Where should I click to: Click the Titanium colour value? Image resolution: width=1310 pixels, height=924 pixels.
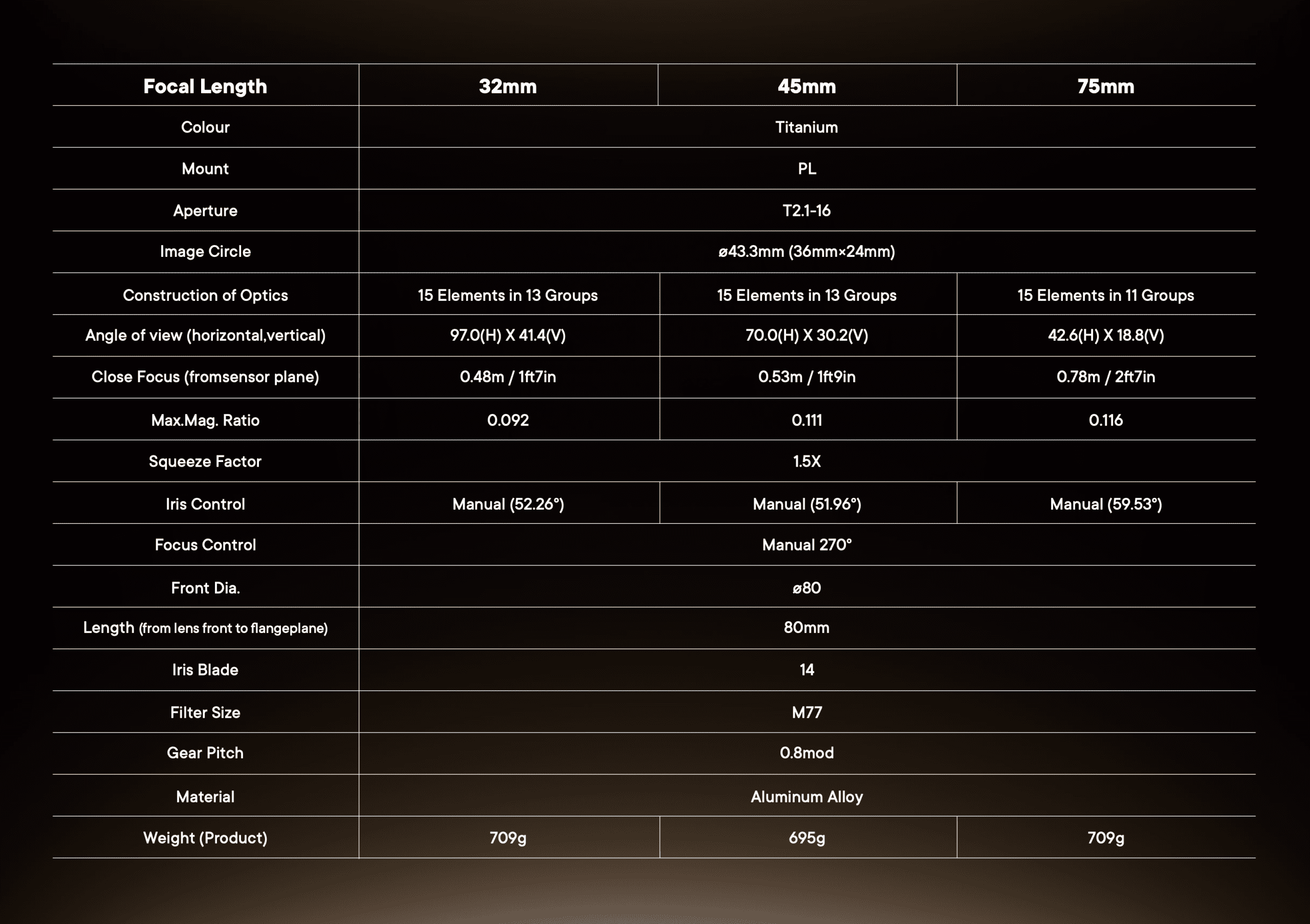pos(806,127)
